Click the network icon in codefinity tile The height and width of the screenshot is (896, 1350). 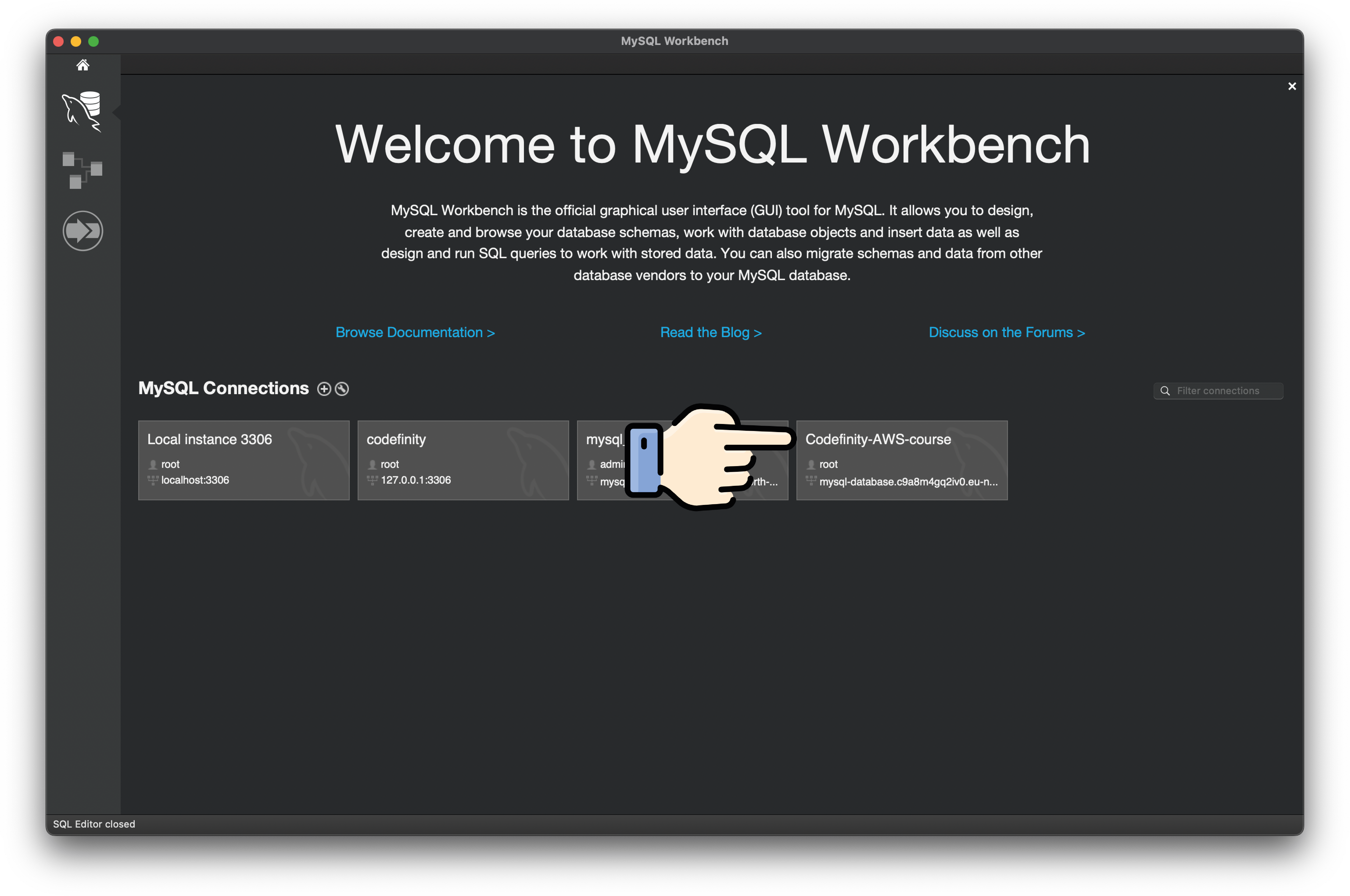tap(372, 481)
